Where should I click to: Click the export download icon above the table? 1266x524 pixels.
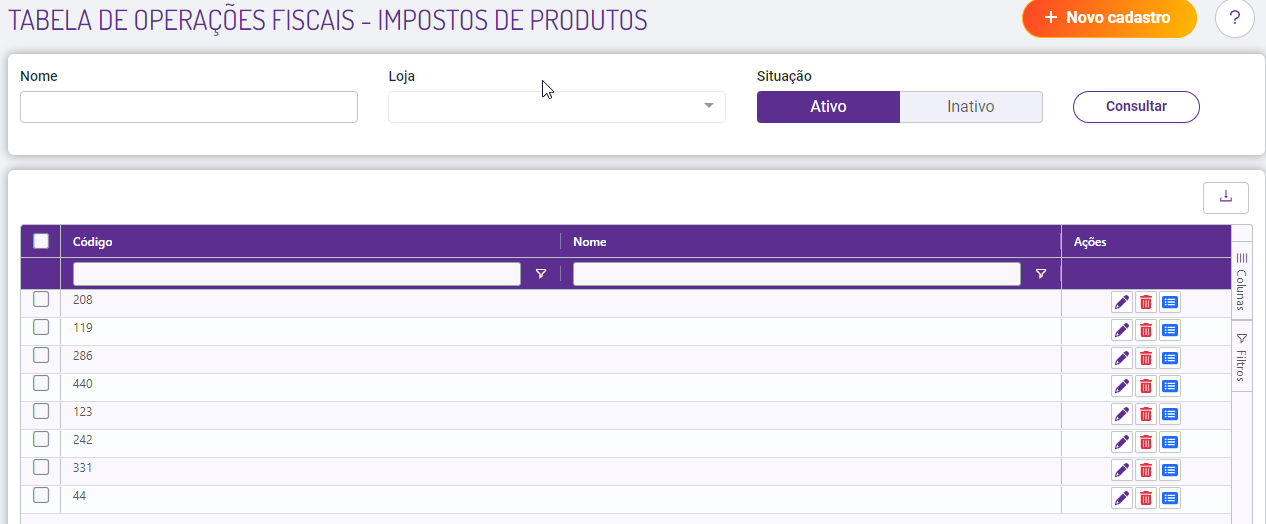click(x=1225, y=198)
